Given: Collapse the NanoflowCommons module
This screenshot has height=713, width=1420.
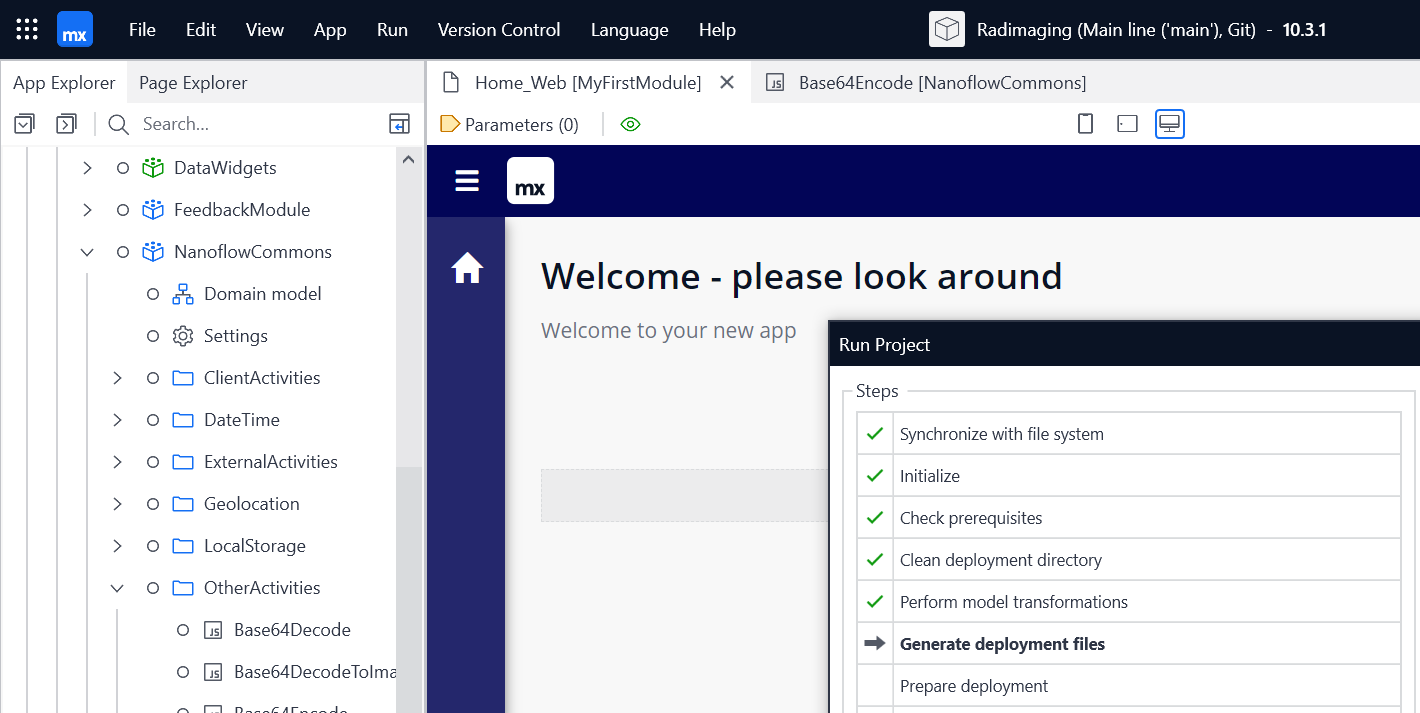Looking at the screenshot, I should pos(87,252).
